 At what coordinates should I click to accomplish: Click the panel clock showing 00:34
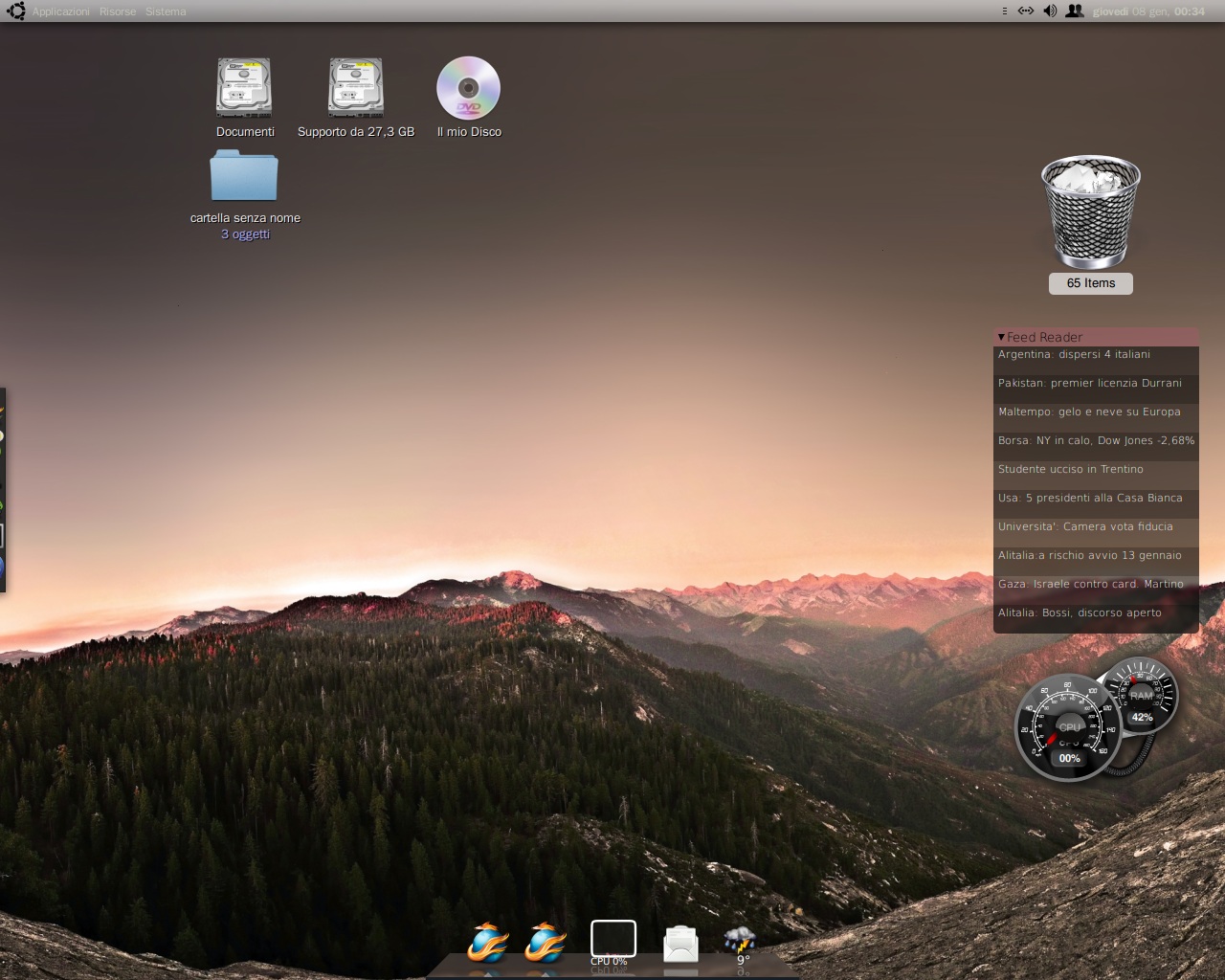[x=1148, y=11]
